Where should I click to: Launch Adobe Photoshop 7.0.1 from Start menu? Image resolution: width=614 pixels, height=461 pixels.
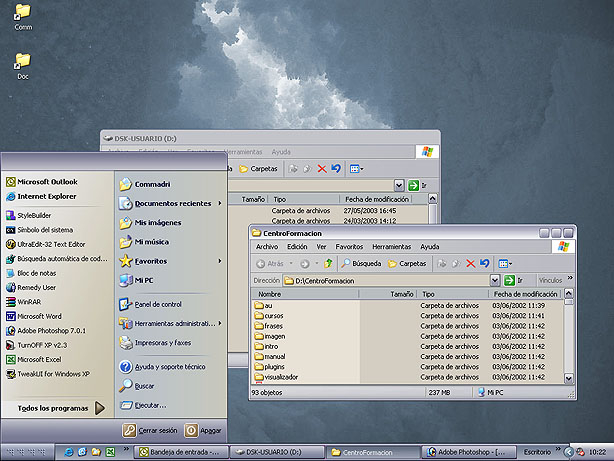pyautogui.click(x=50, y=329)
